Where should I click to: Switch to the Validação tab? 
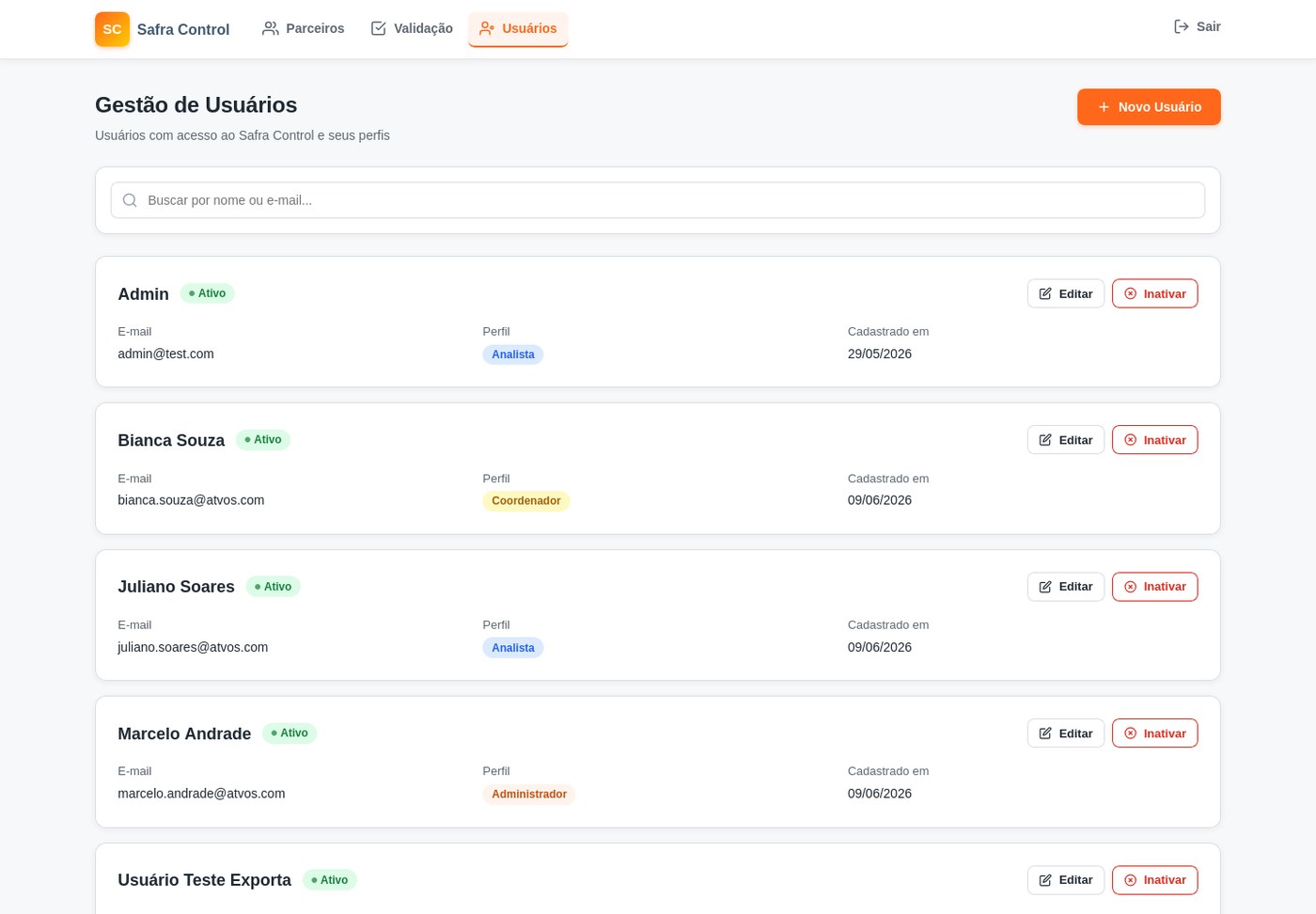(411, 28)
